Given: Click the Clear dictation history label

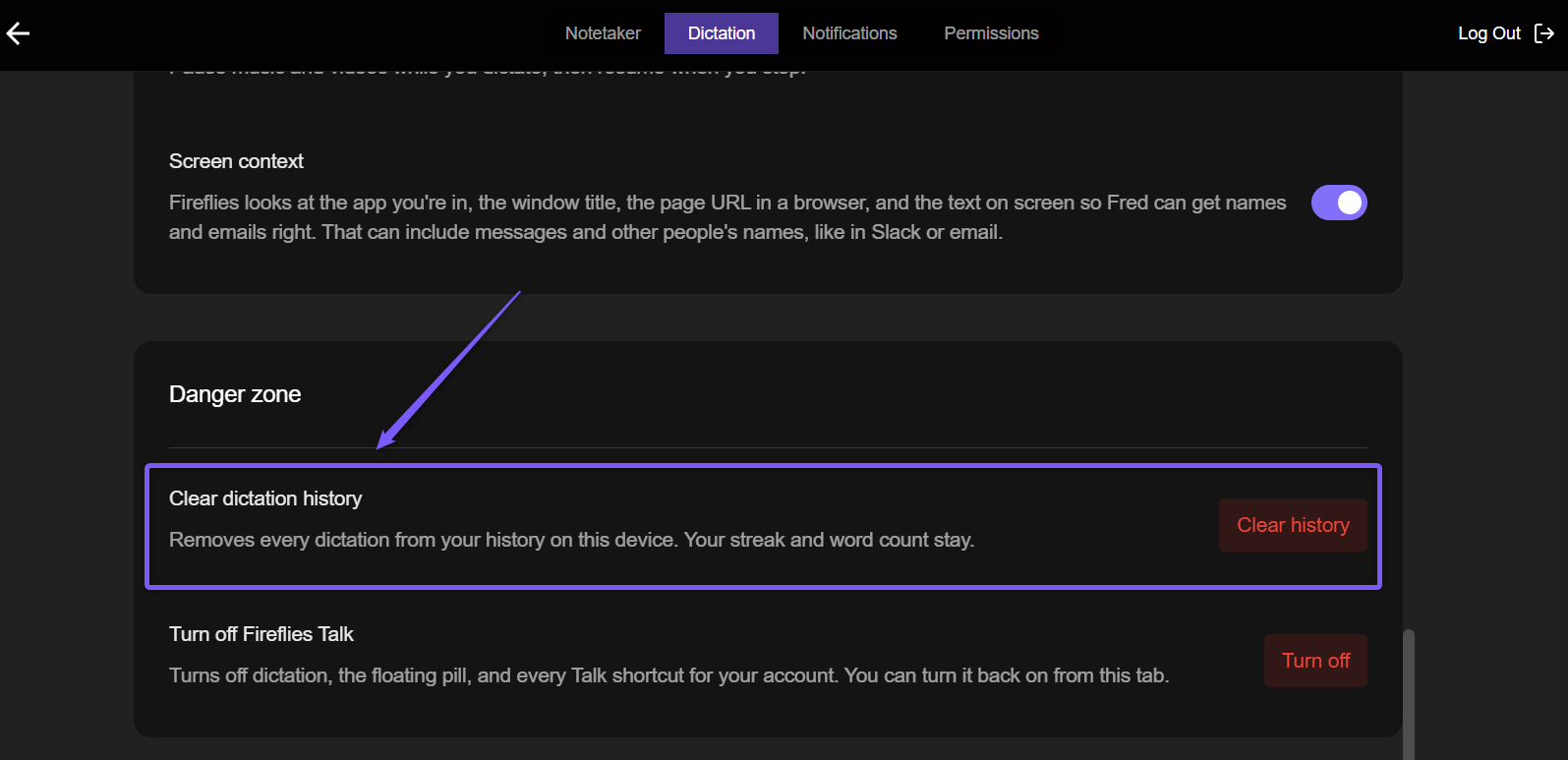Looking at the screenshot, I should [265, 498].
